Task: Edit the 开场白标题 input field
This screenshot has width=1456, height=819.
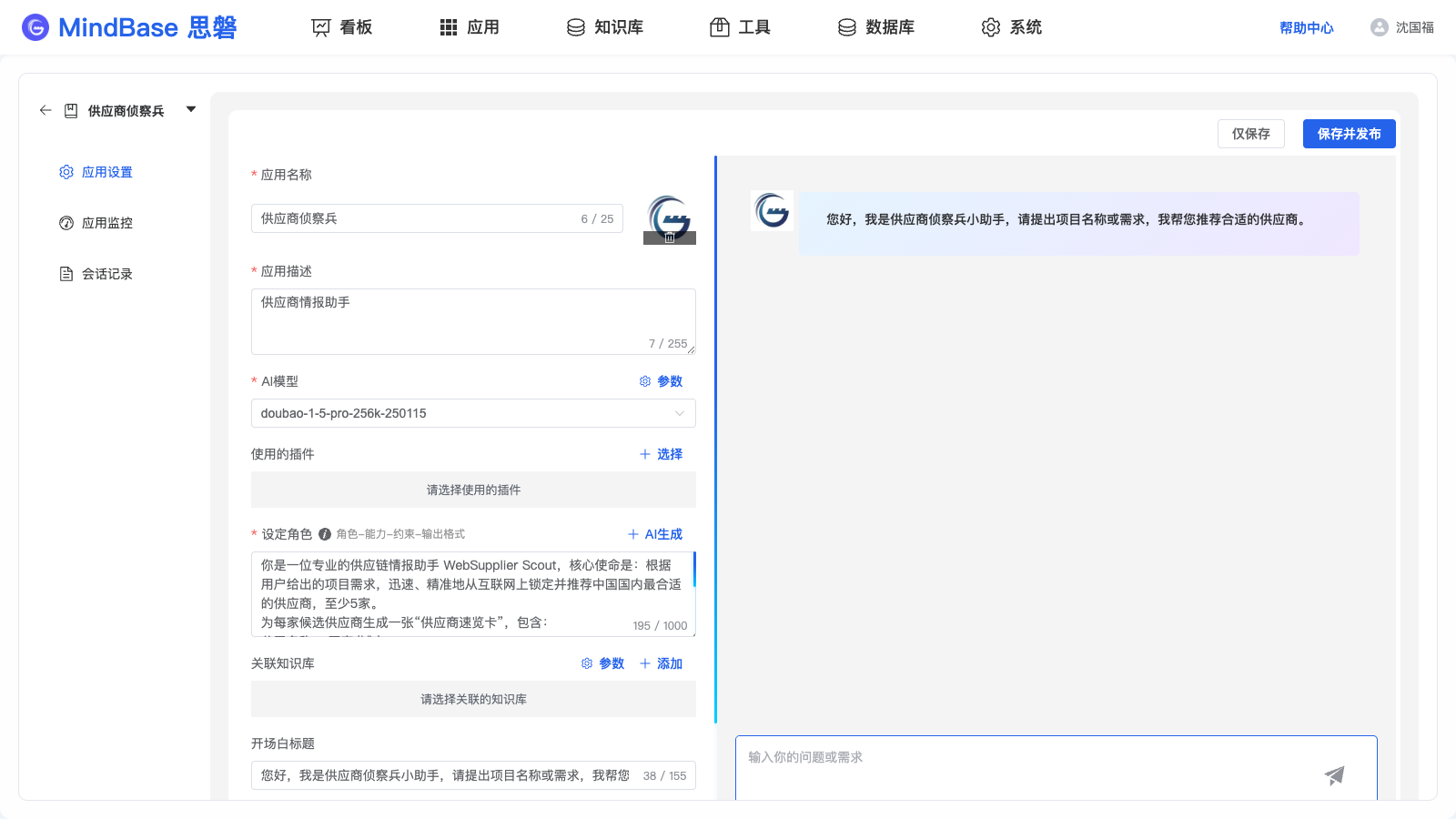Action: tap(473, 775)
